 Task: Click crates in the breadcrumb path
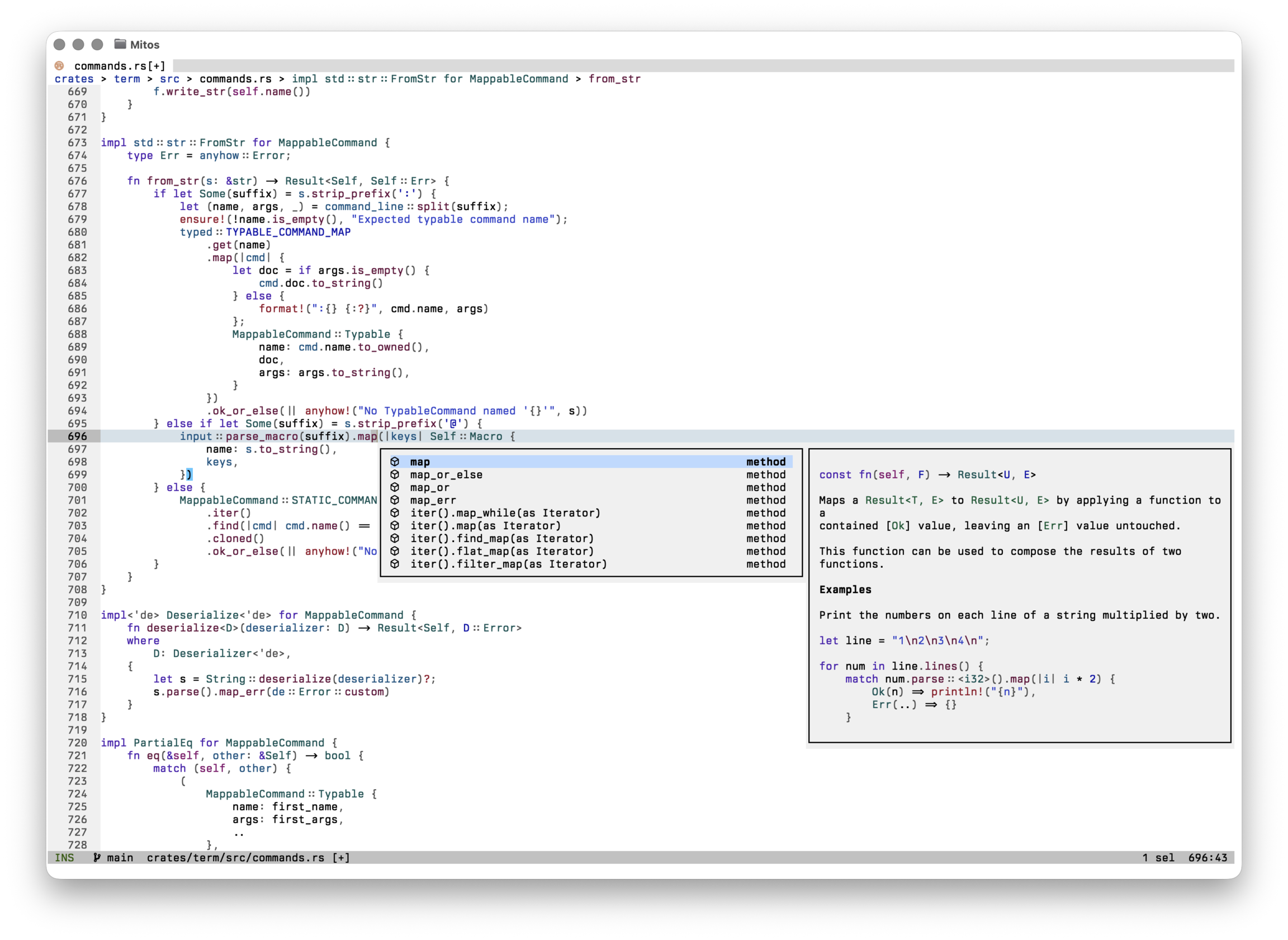[74, 79]
